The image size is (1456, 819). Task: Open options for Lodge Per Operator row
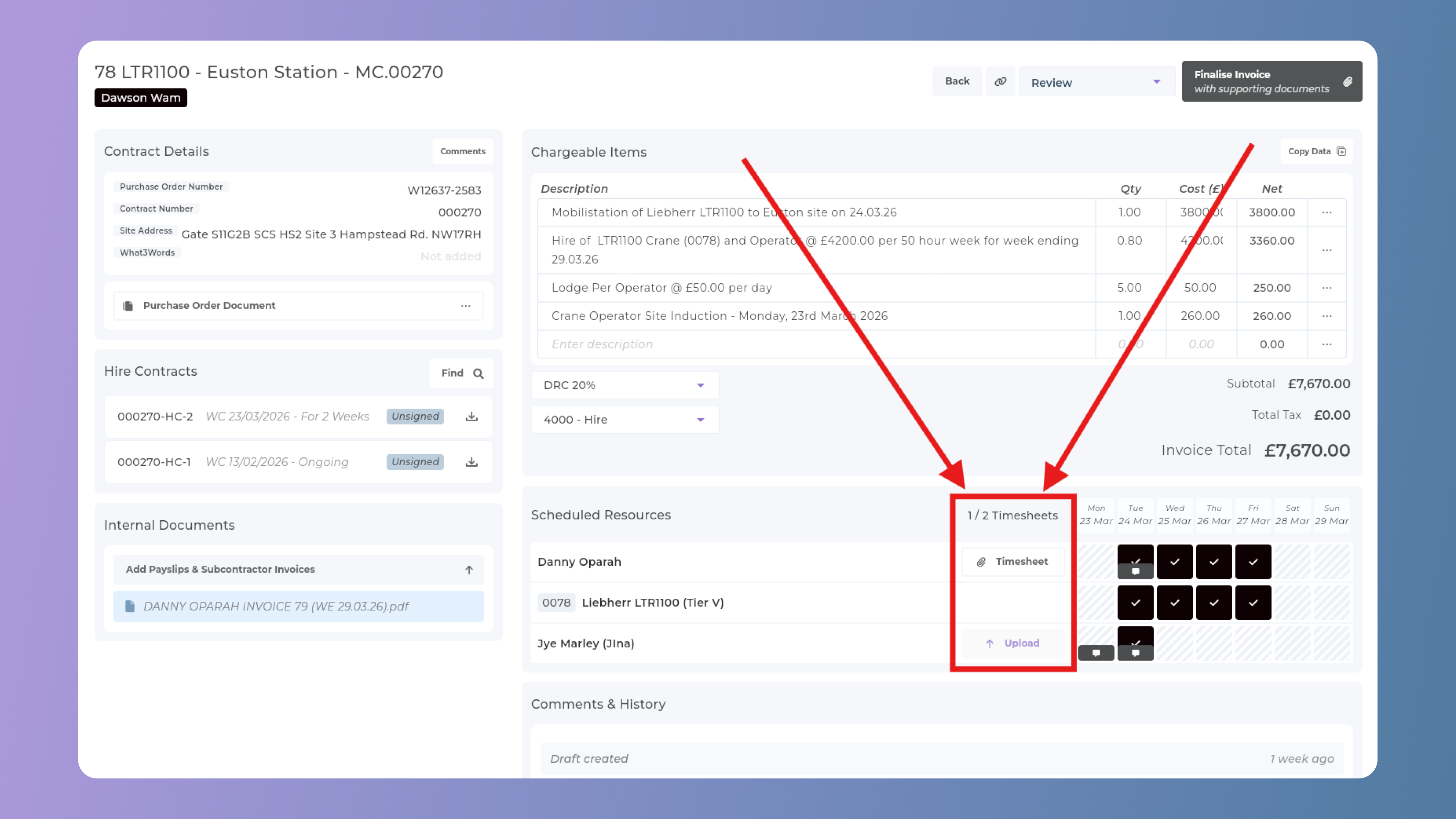click(1327, 288)
